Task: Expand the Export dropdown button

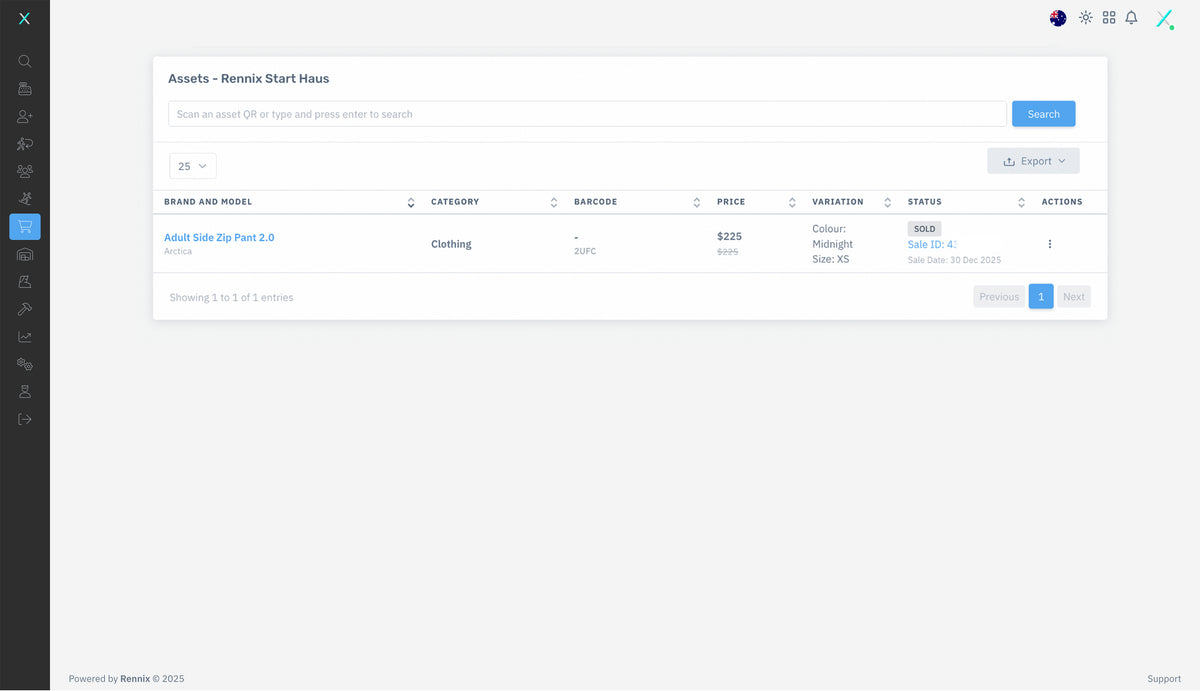Action: point(1033,161)
